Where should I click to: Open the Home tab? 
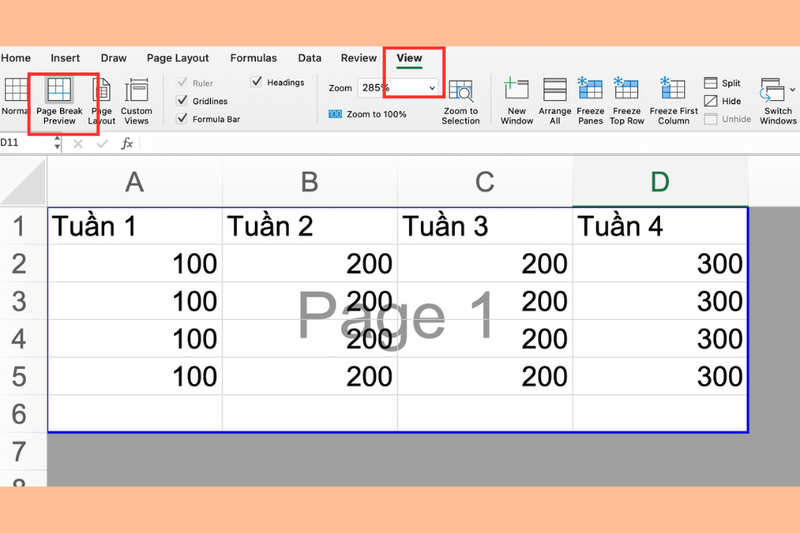[x=16, y=58]
